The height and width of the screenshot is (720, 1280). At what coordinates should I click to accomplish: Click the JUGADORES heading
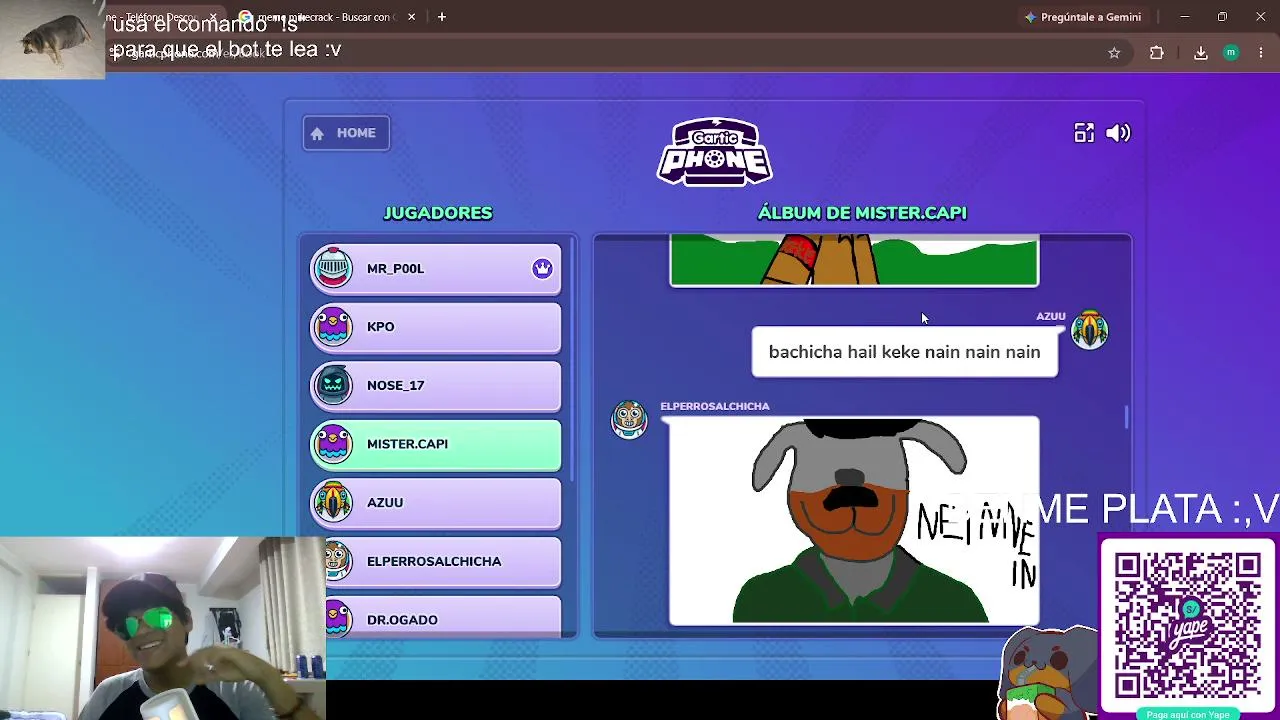point(438,213)
